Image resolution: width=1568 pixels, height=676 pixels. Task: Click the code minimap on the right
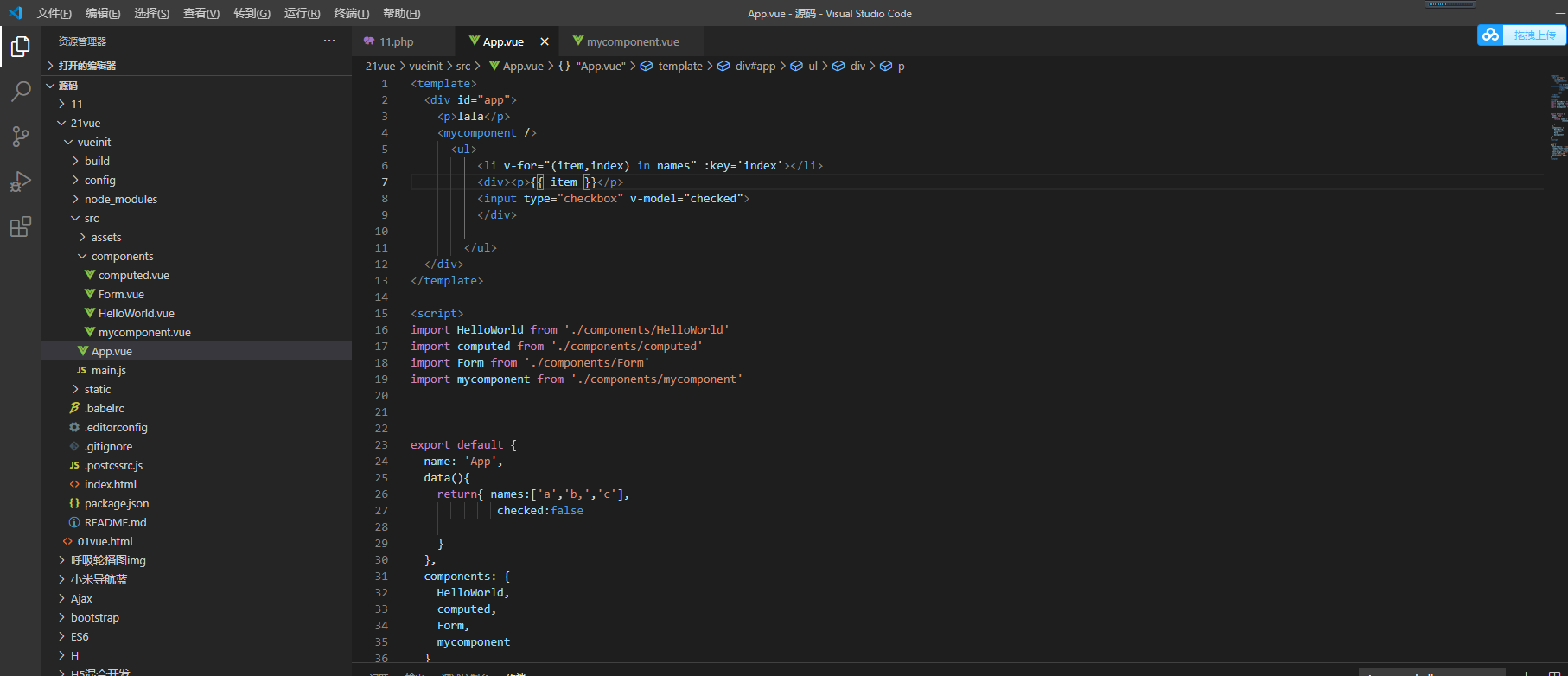point(1558,118)
